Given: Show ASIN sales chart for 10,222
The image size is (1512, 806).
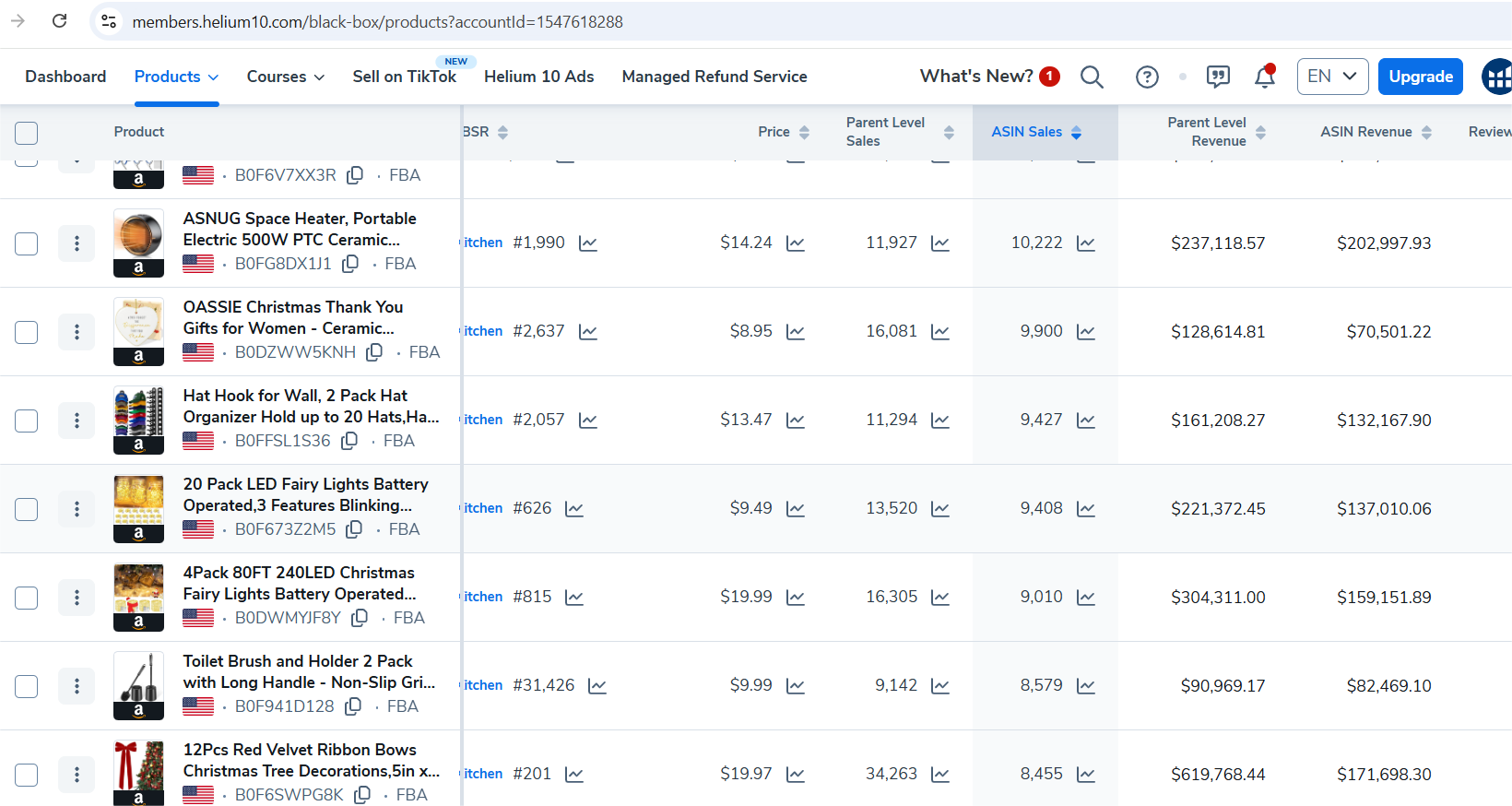Looking at the screenshot, I should 1086,243.
